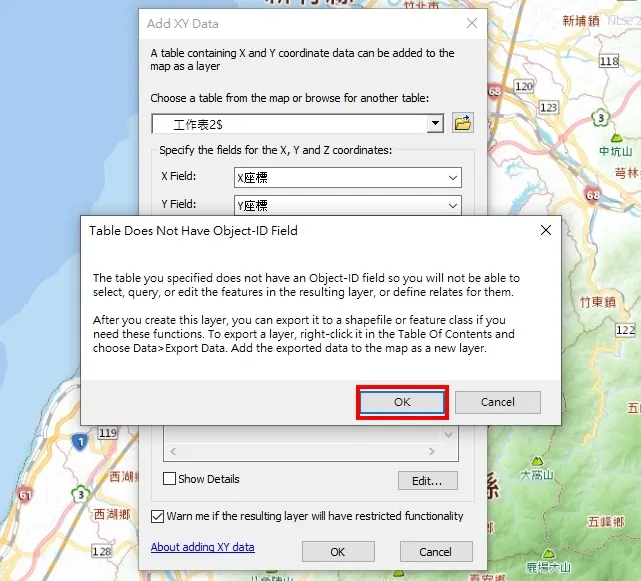Viewport: 641px width, 581px height.
Task: Click the route 123 shield on the map
Action: 548,108
